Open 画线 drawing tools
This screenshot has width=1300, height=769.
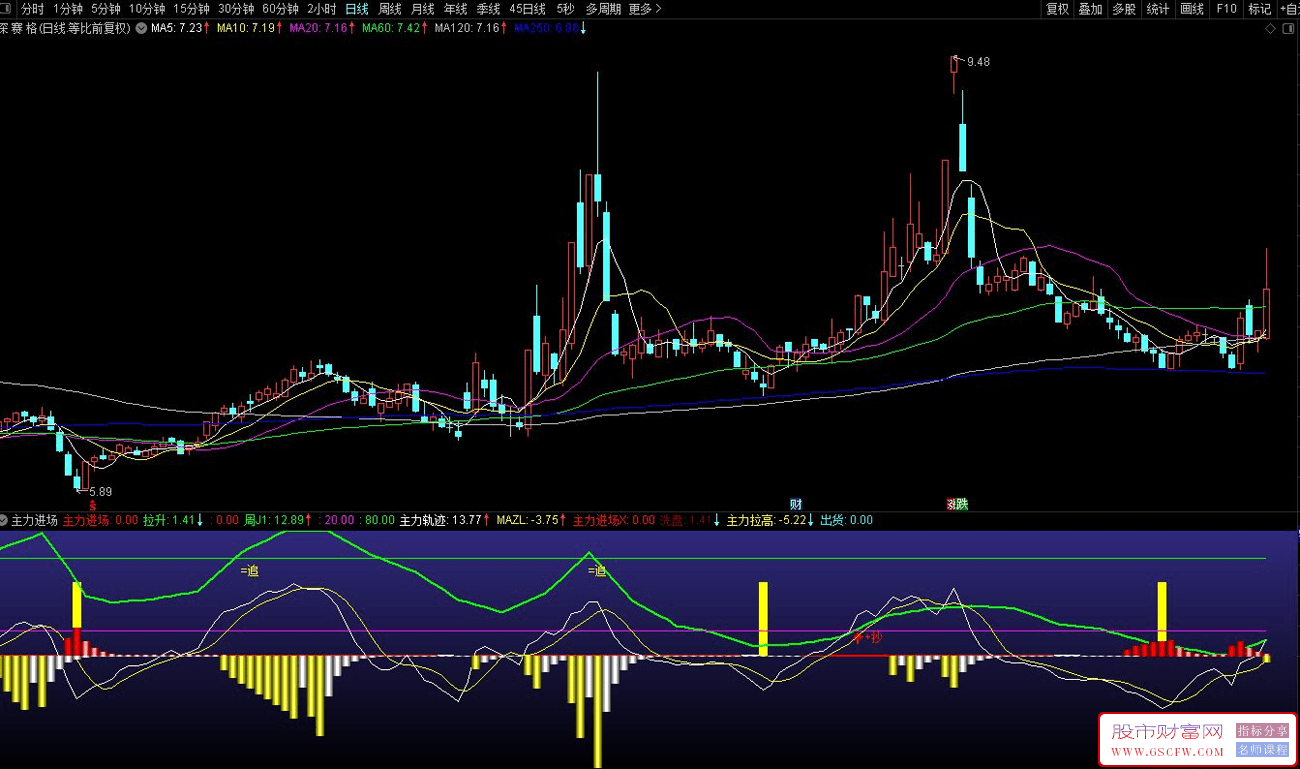pos(1192,9)
